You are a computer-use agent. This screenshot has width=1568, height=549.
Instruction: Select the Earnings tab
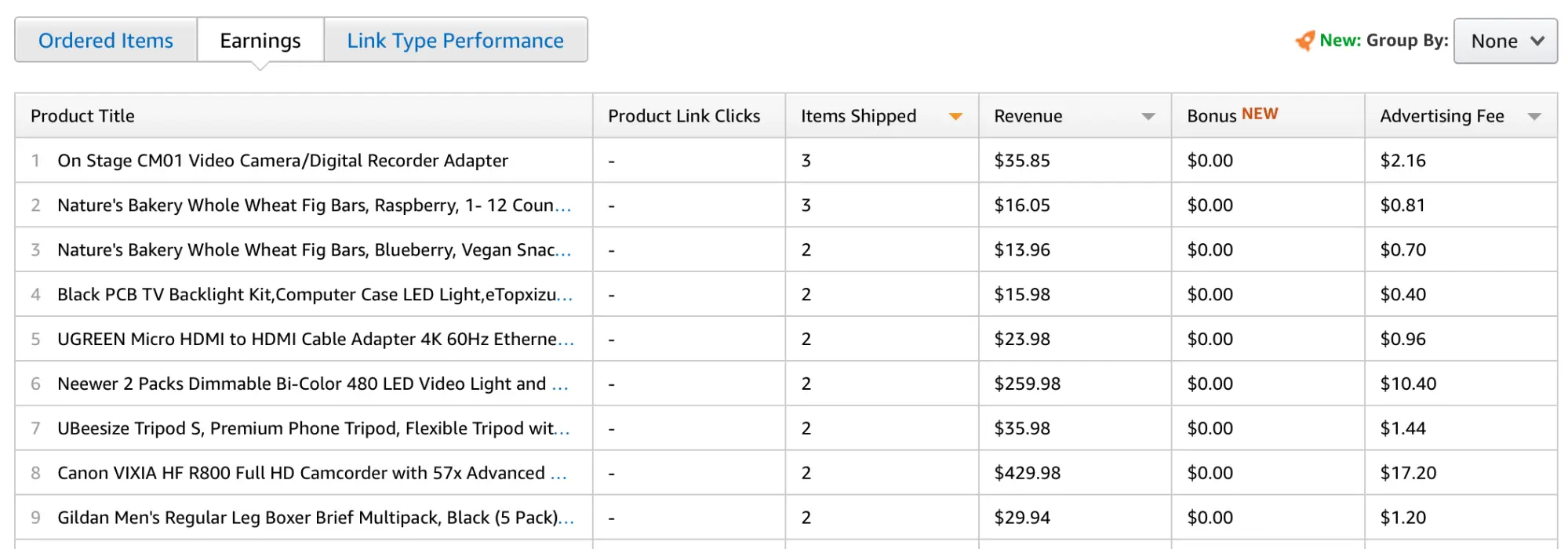pyautogui.click(x=260, y=41)
